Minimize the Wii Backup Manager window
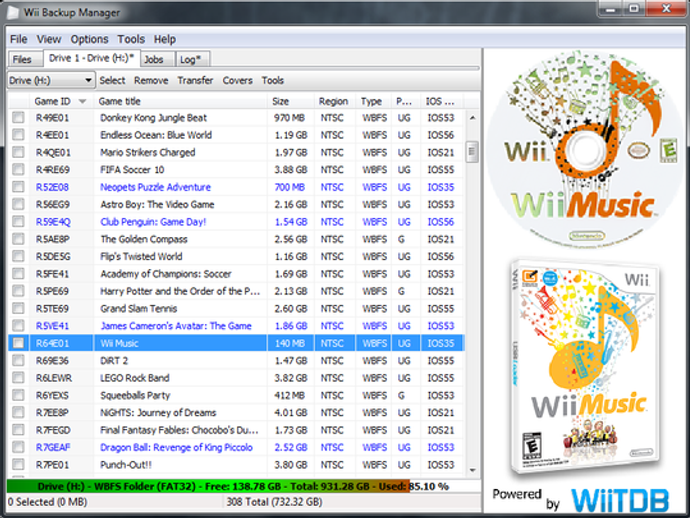This screenshot has height=518, width=690. [x=610, y=8]
